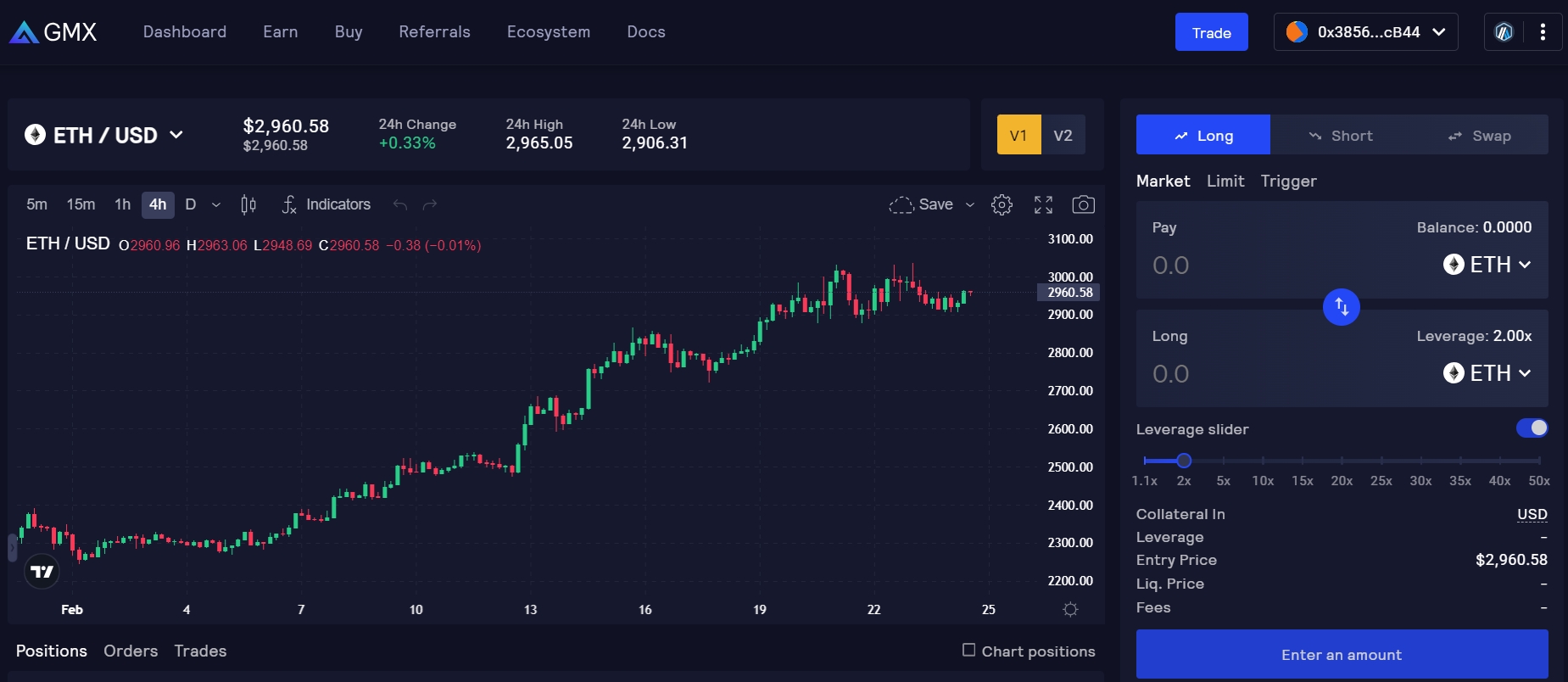Viewport: 1568px width, 682px height.
Task: Click the Save cloud icon
Action: click(901, 204)
